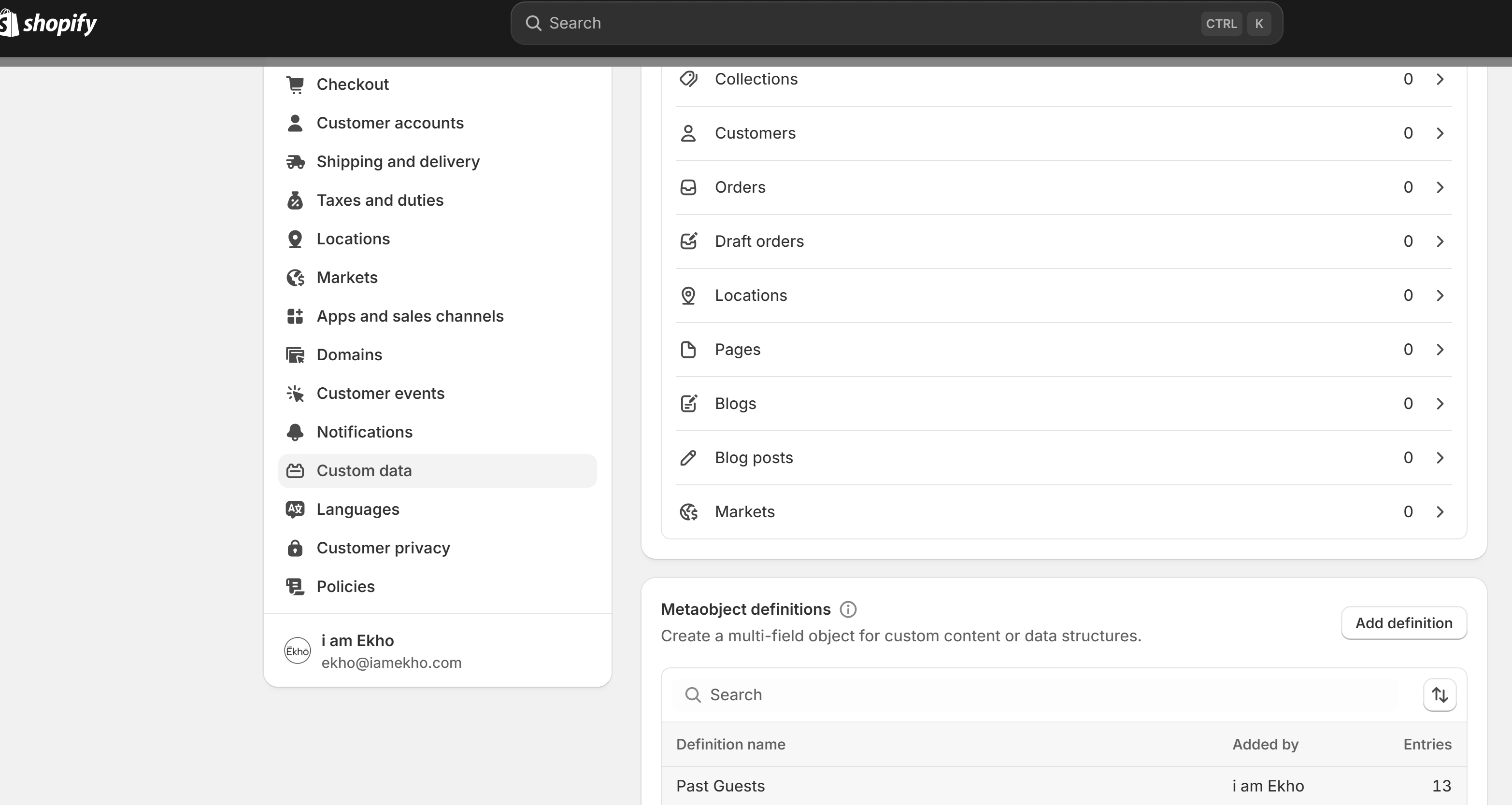Click the Customer privacy lock icon
1512x805 pixels.
(x=295, y=548)
